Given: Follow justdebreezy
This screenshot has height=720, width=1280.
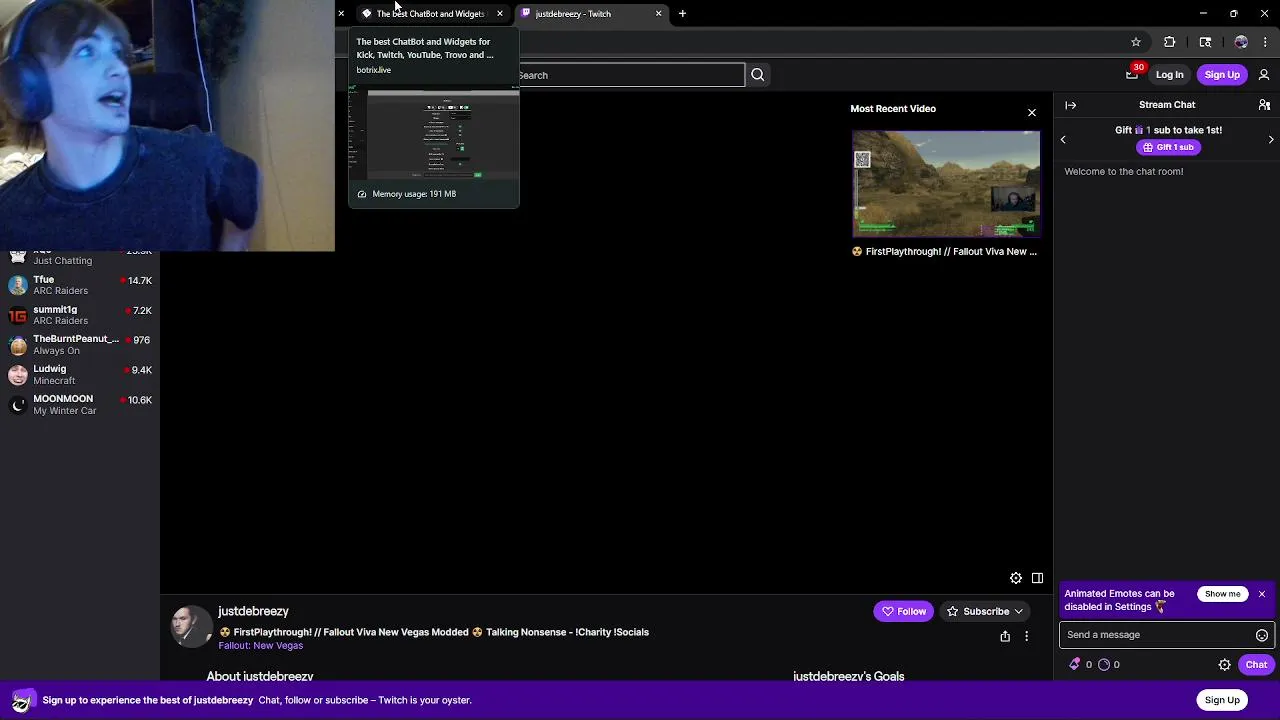Looking at the screenshot, I should point(903,611).
